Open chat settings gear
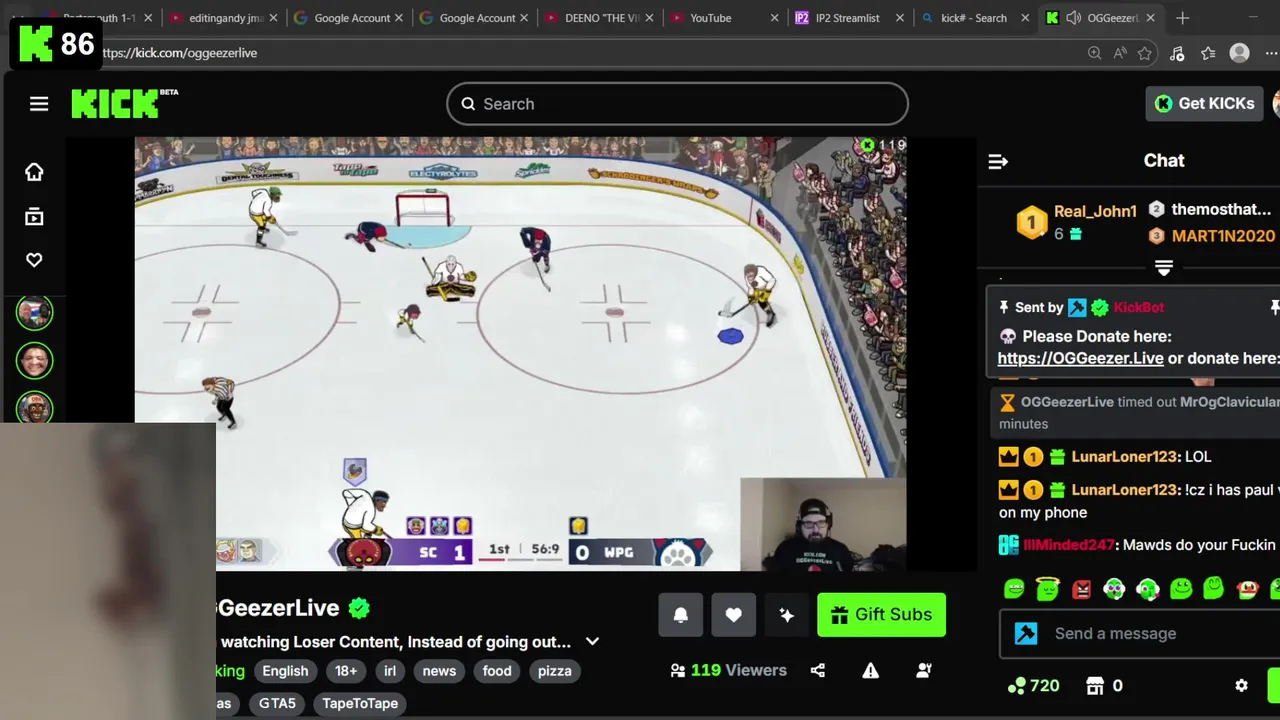1280x720 pixels. pyautogui.click(x=1241, y=686)
